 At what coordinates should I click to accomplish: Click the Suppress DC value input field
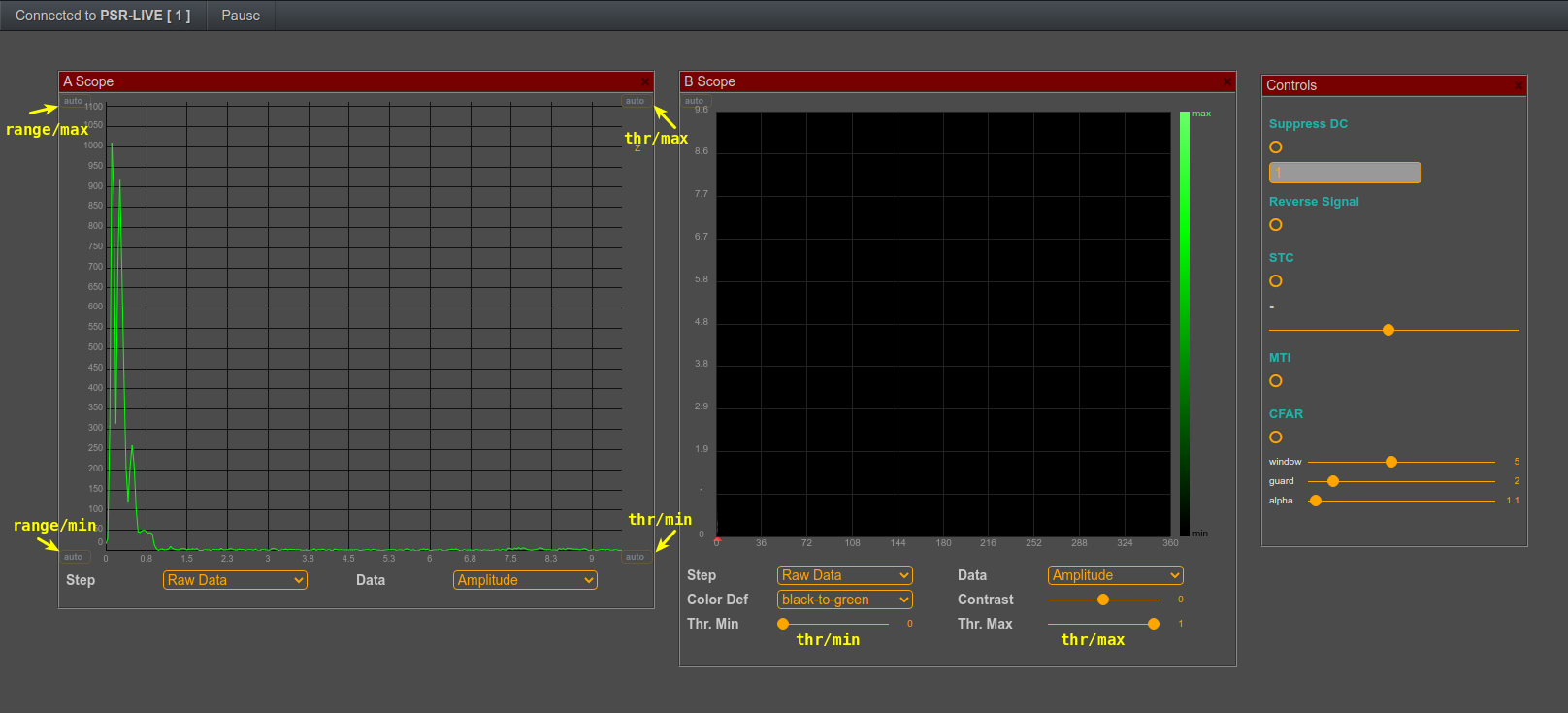1345,173
